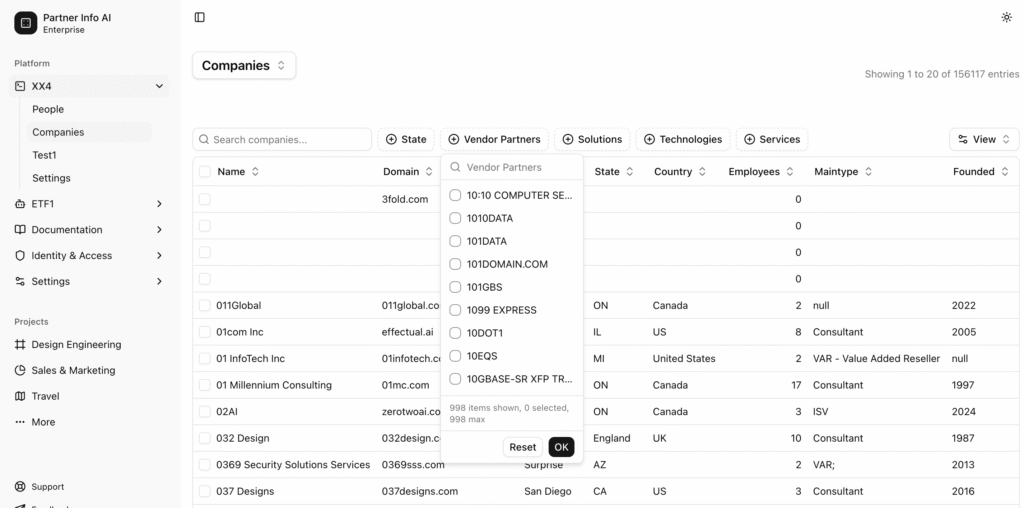Sort by the Name column arrows
Image resolution: width=1024 pixels, height=508 pixels.
[255, 172]
